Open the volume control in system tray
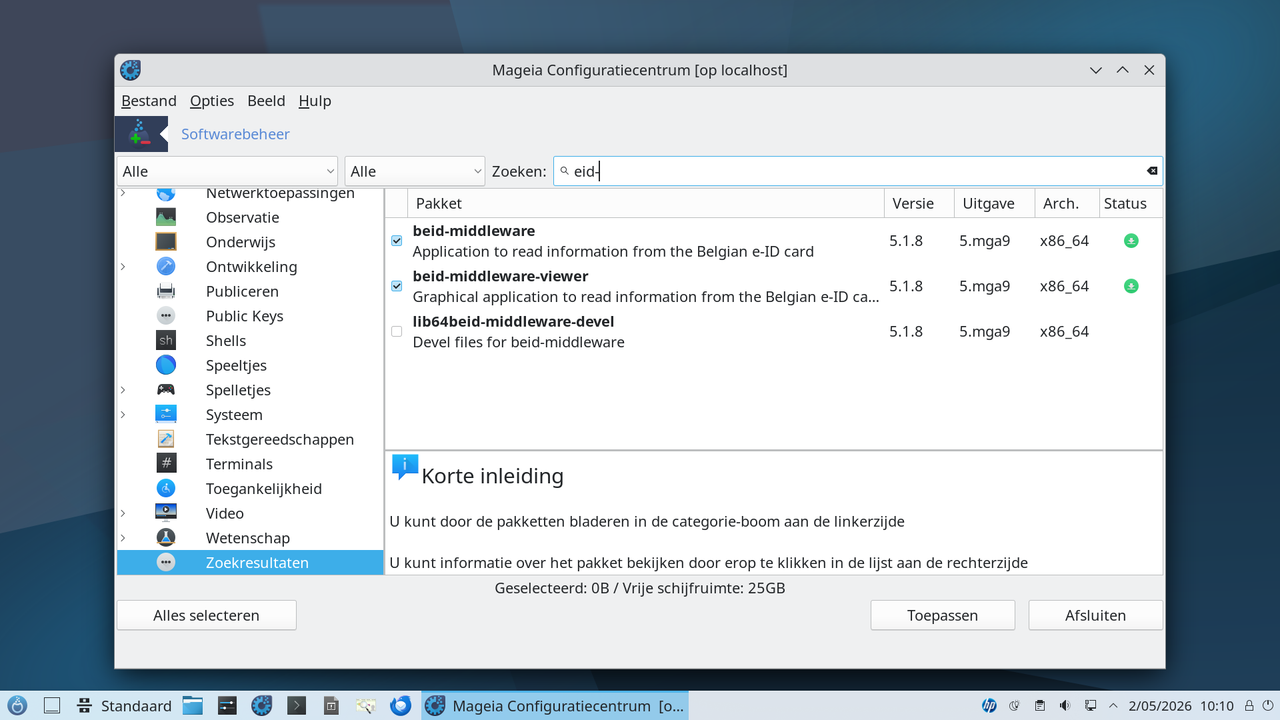This screenshot has width=1280, height=720. click(x=1065, y=706)
